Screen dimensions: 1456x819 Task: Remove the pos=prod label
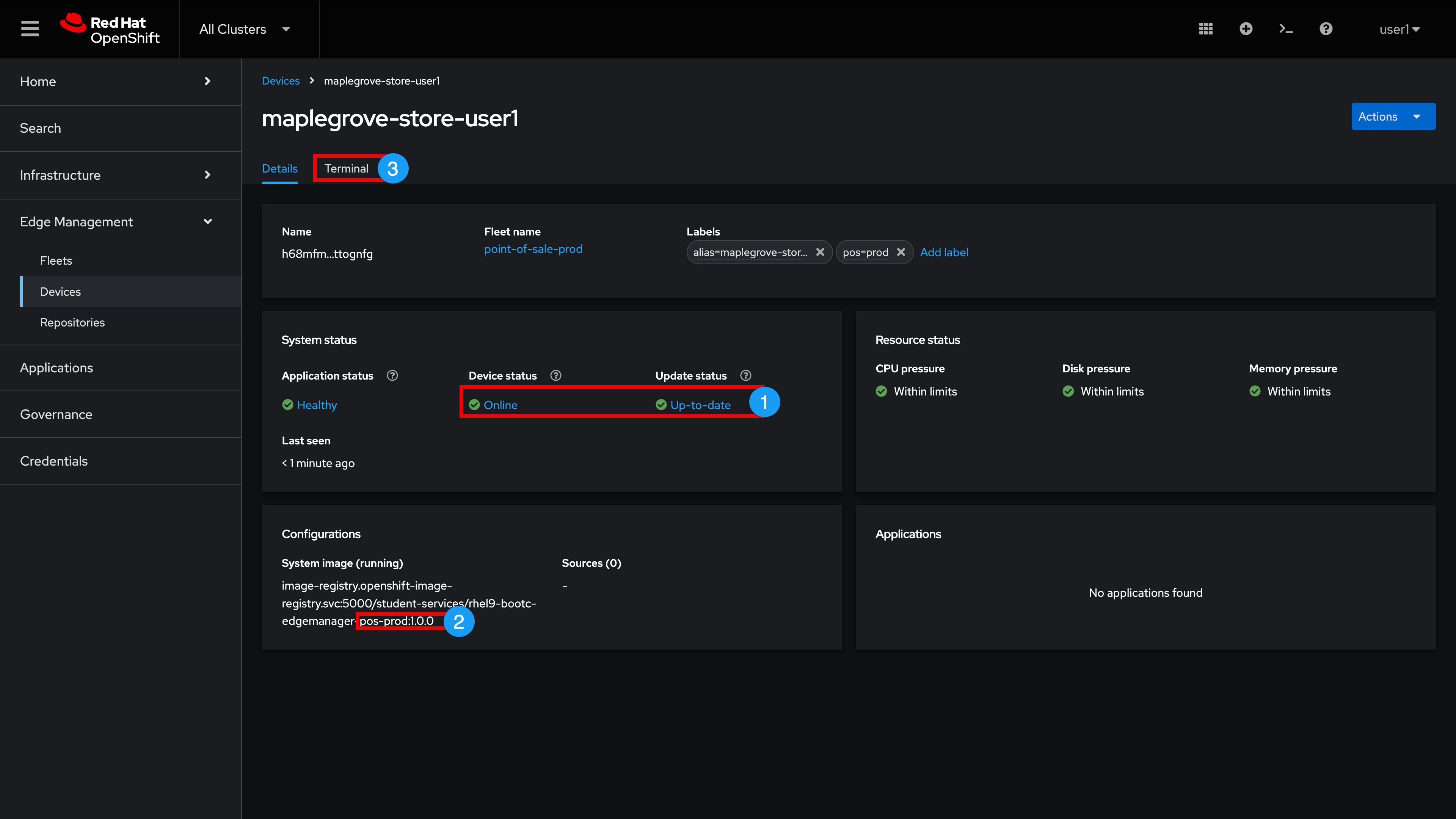901,252
